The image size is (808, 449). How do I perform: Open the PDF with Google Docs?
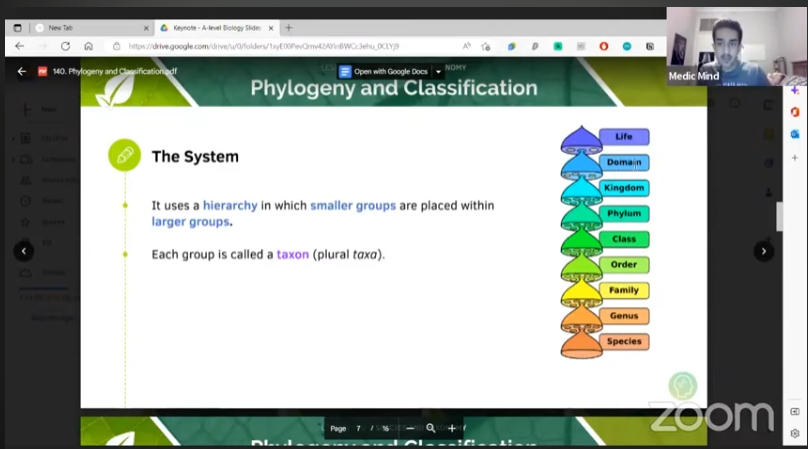(x=383, y=72)
